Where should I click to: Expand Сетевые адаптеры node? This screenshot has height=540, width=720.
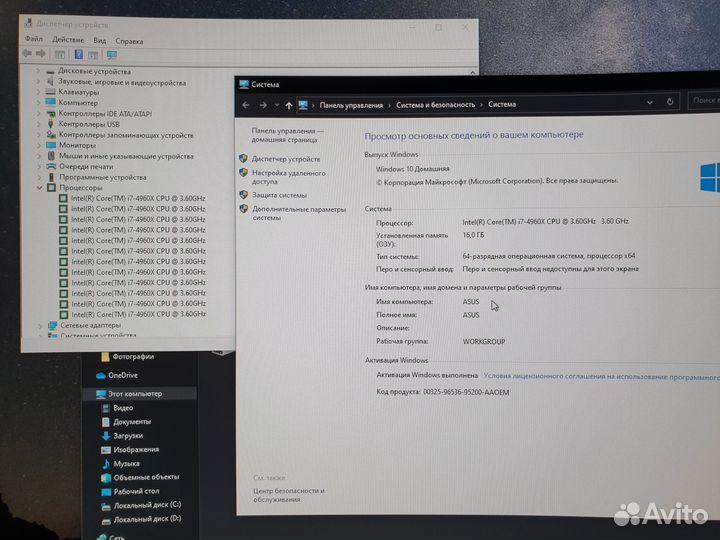click(40, 326)
